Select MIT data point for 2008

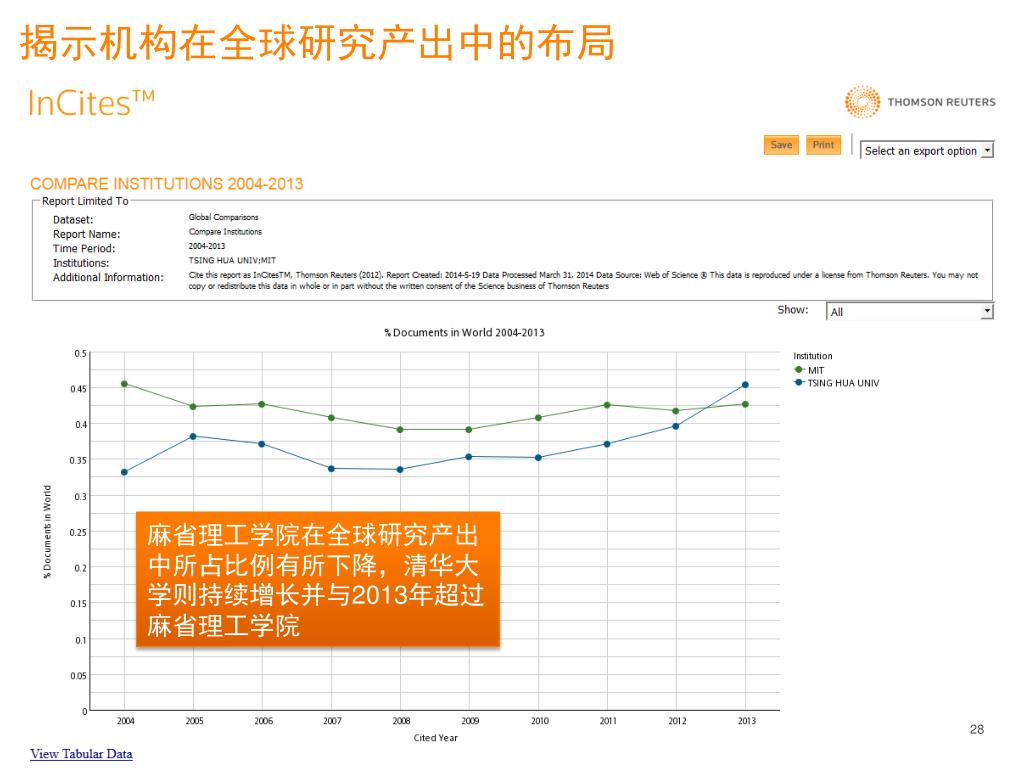point(400,430)
